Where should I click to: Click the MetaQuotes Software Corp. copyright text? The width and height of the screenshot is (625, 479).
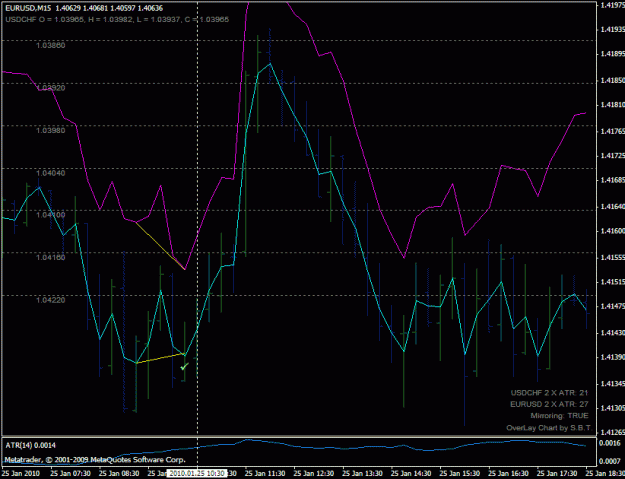[x=95, y=460]
